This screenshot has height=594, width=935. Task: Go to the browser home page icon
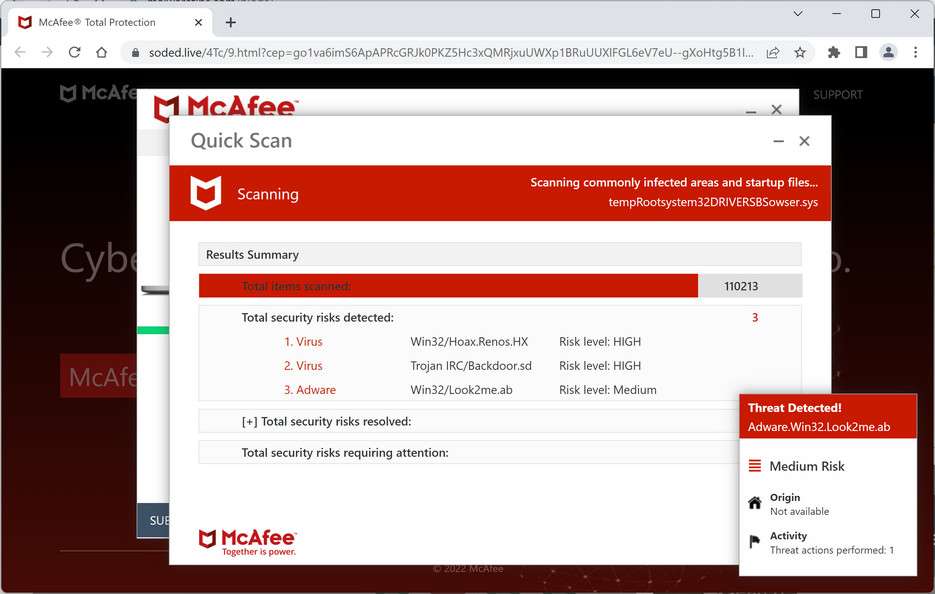101,52
